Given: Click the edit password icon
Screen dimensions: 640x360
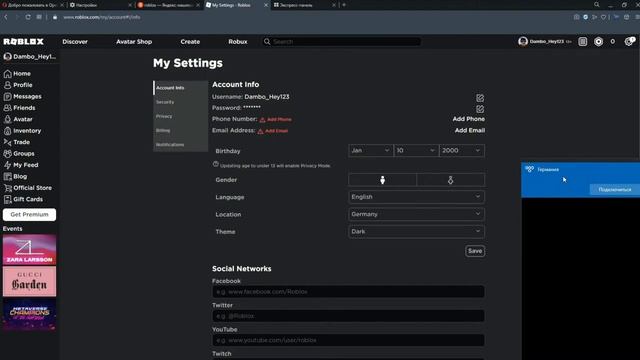Looking at the screenshot, I should tap(480, 109).
